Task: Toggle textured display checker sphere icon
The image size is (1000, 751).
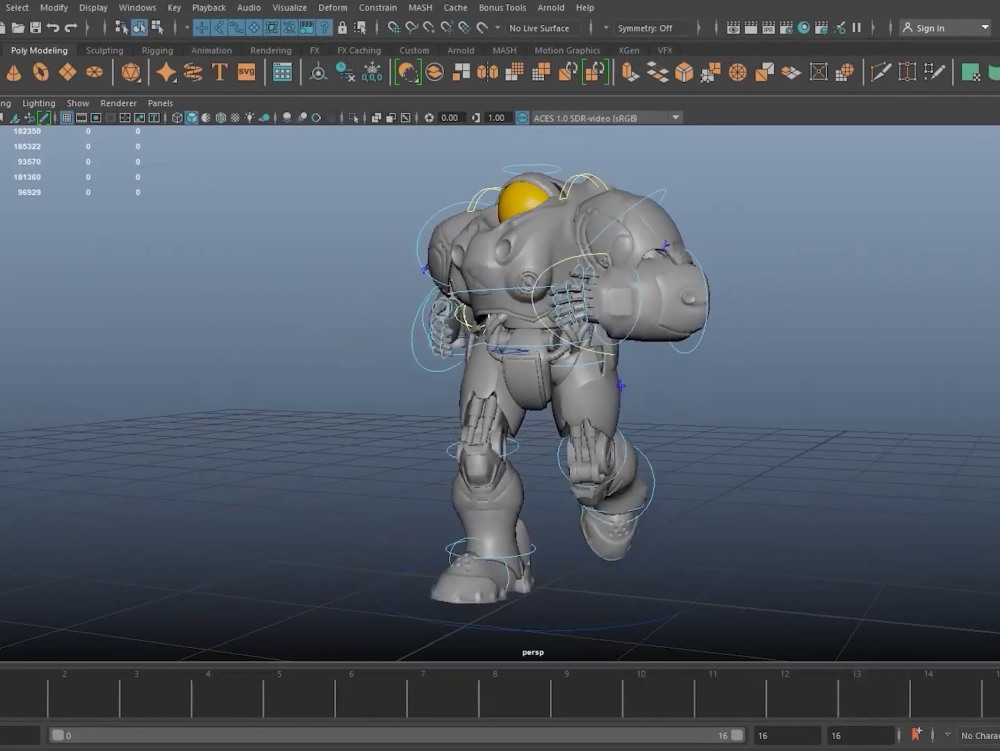Action: pos(235,118)
